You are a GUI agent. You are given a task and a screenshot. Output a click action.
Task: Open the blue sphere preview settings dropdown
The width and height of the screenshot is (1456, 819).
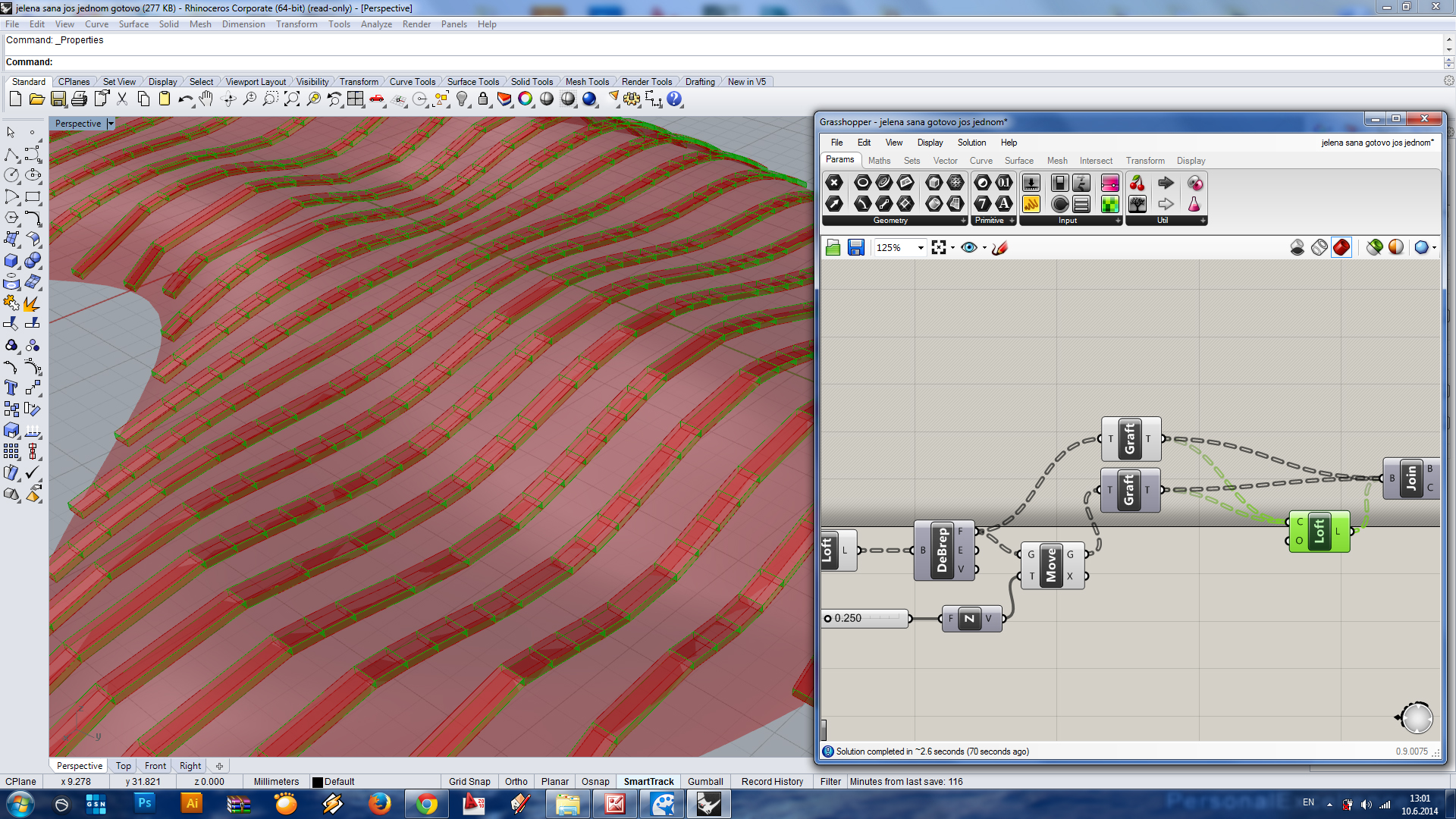tap(1434, 248)
